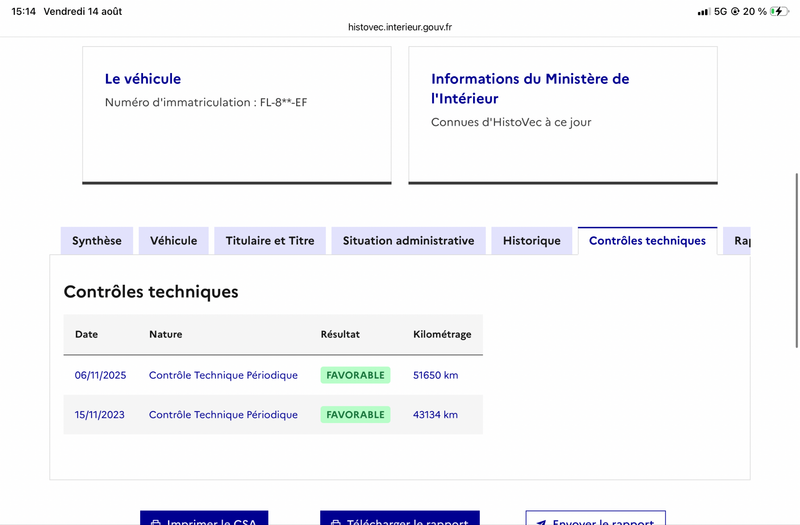Click the Le véhicule card title

143,79
